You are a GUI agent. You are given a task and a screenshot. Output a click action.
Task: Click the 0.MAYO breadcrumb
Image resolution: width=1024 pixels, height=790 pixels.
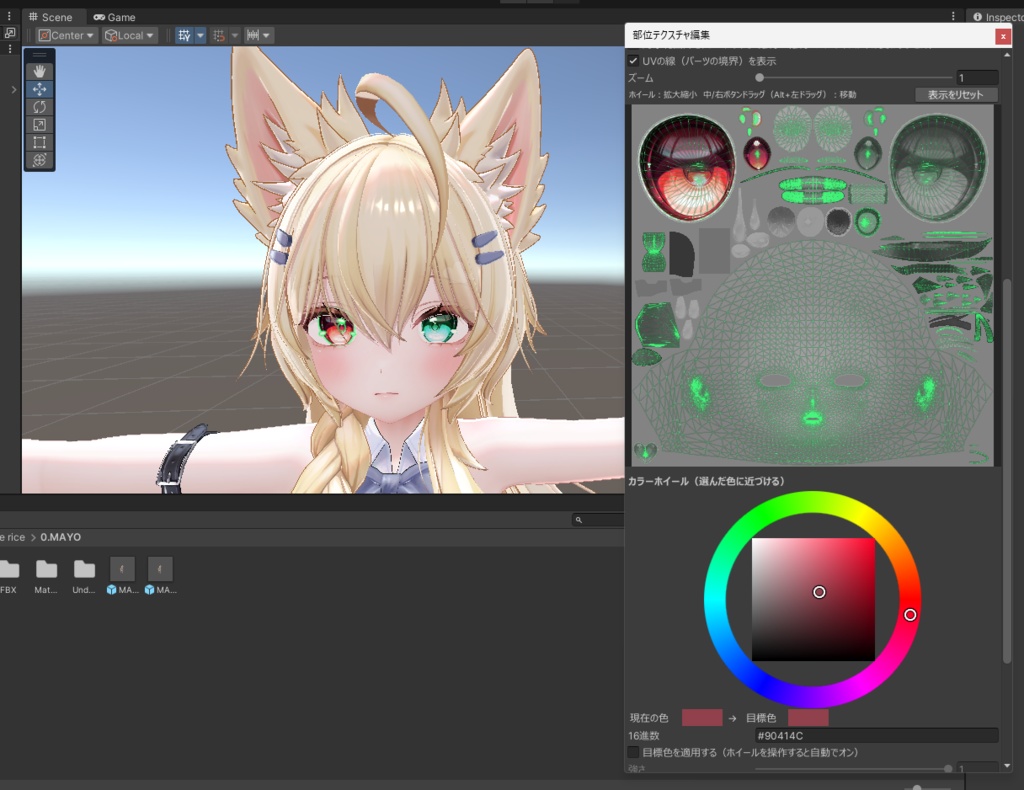(61, 537)
